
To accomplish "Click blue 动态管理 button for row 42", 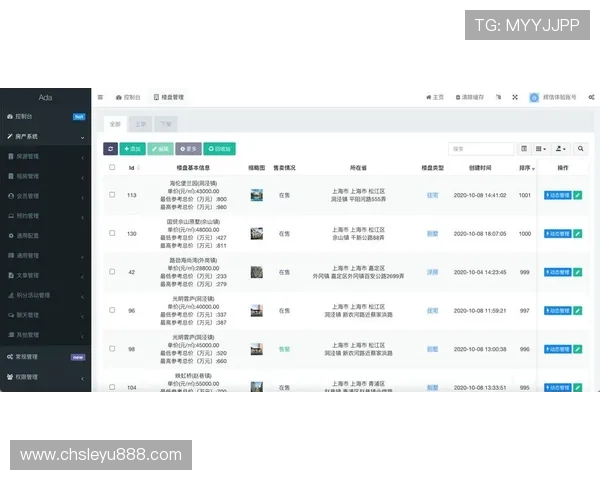I will click(x=558, y=272).
